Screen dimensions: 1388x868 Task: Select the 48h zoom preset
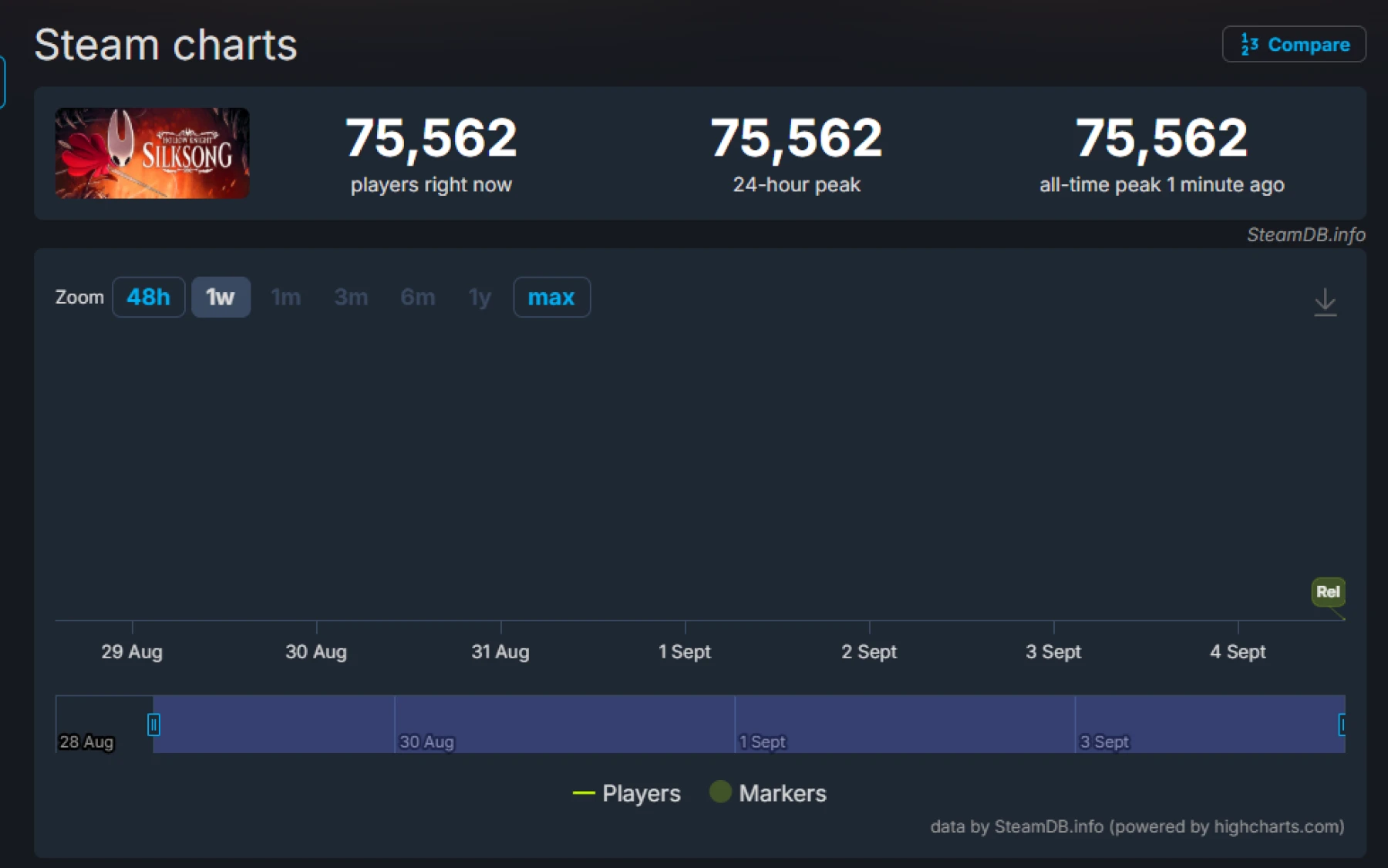point(148,297)
